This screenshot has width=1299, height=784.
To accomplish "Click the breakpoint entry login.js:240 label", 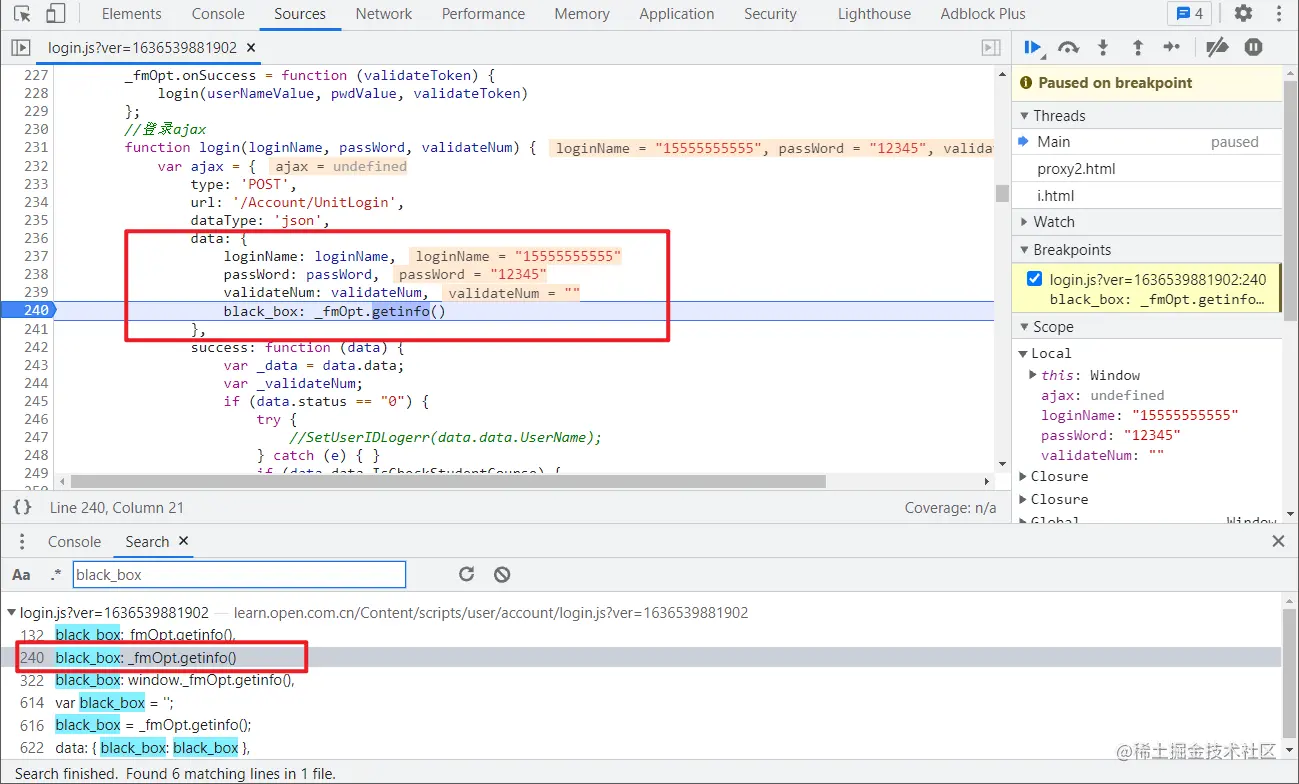I will pos(1157,280).
